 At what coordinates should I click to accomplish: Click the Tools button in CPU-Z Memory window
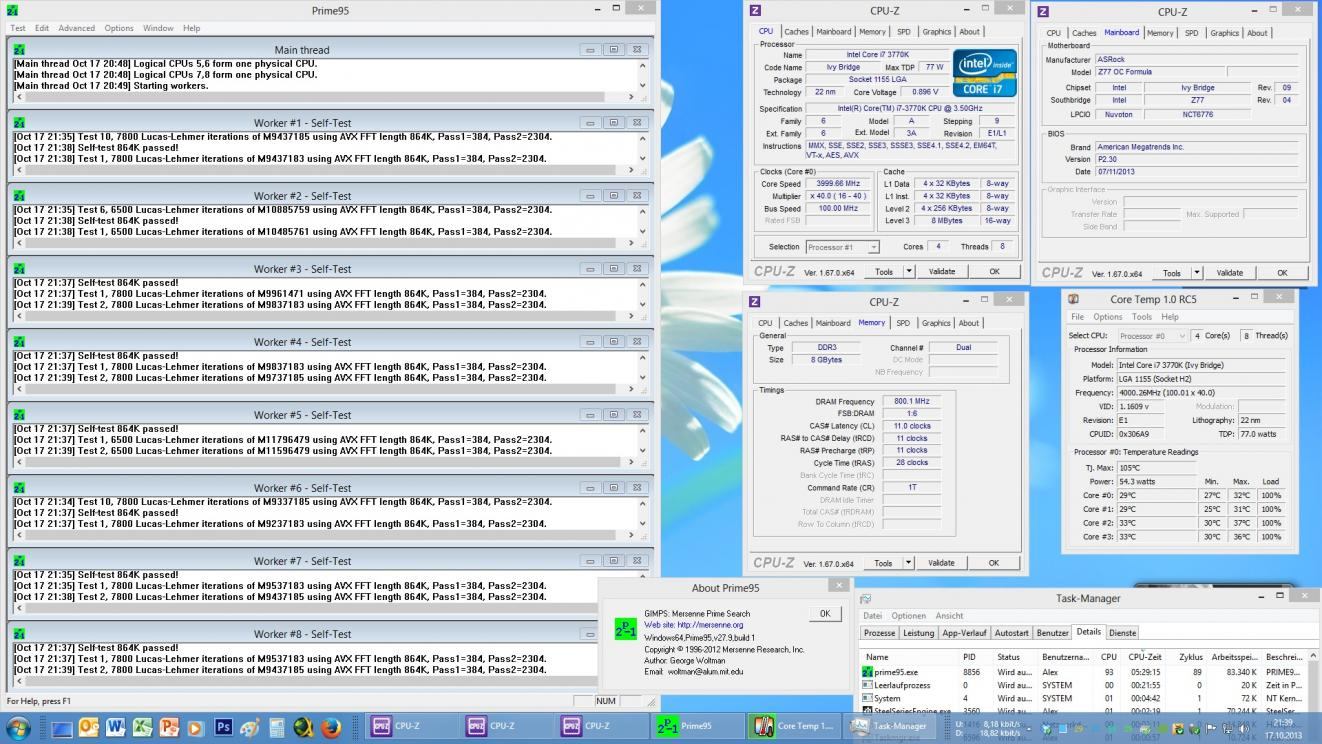[x=884, y=562]
